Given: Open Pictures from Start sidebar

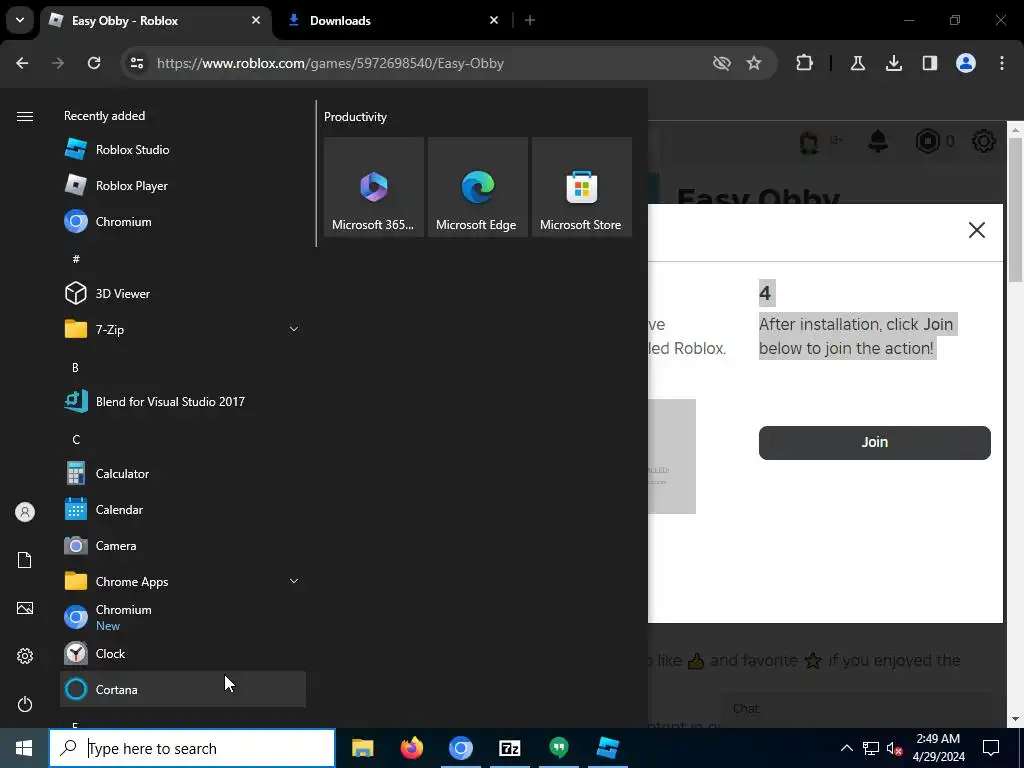Looking at the screenshot, I should tap(25, 608).
